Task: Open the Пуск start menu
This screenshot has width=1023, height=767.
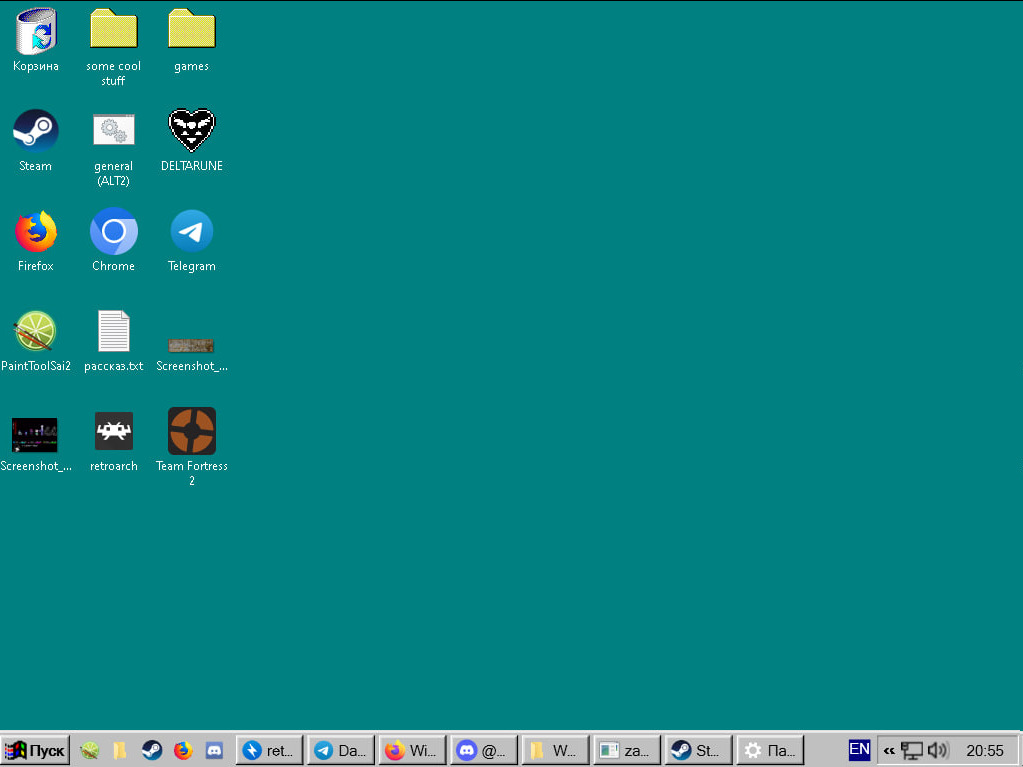Action: pos(36,750)
